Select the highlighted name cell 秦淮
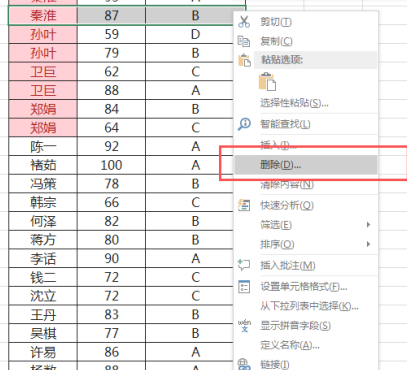Image resolution: width=407 pixels, height=370 pixels. click(43, 15)
